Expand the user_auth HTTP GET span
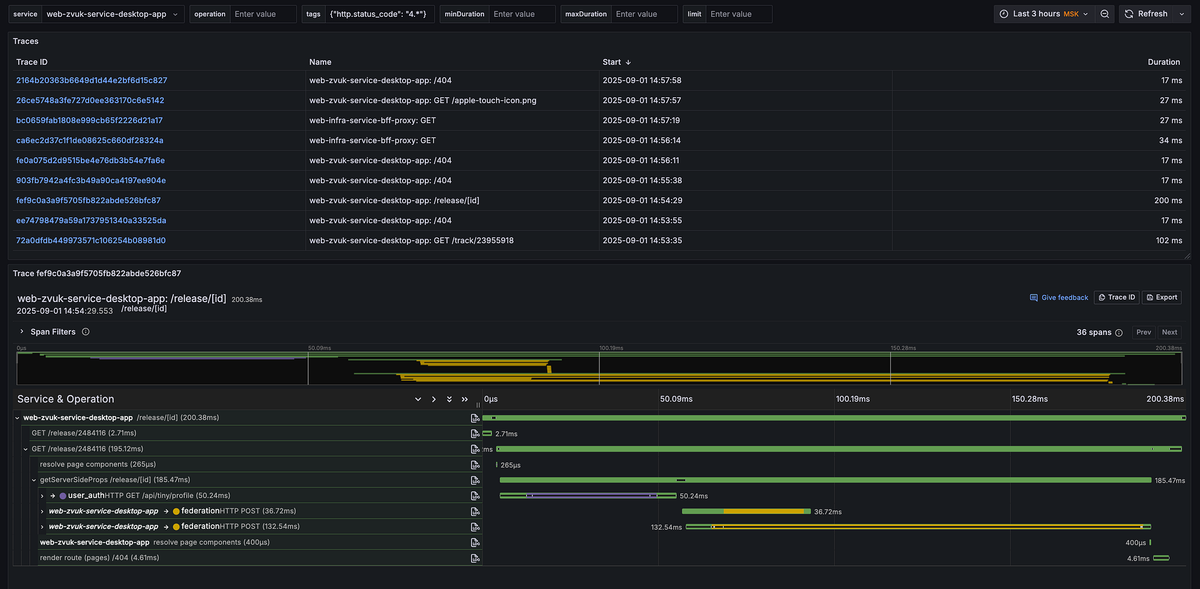 42,495
